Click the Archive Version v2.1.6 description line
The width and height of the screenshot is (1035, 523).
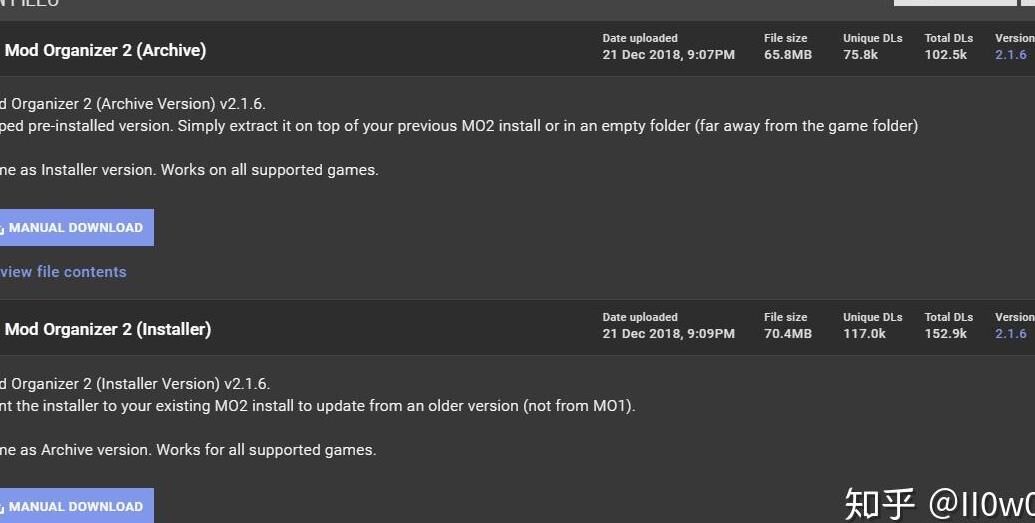pos(132,104)
